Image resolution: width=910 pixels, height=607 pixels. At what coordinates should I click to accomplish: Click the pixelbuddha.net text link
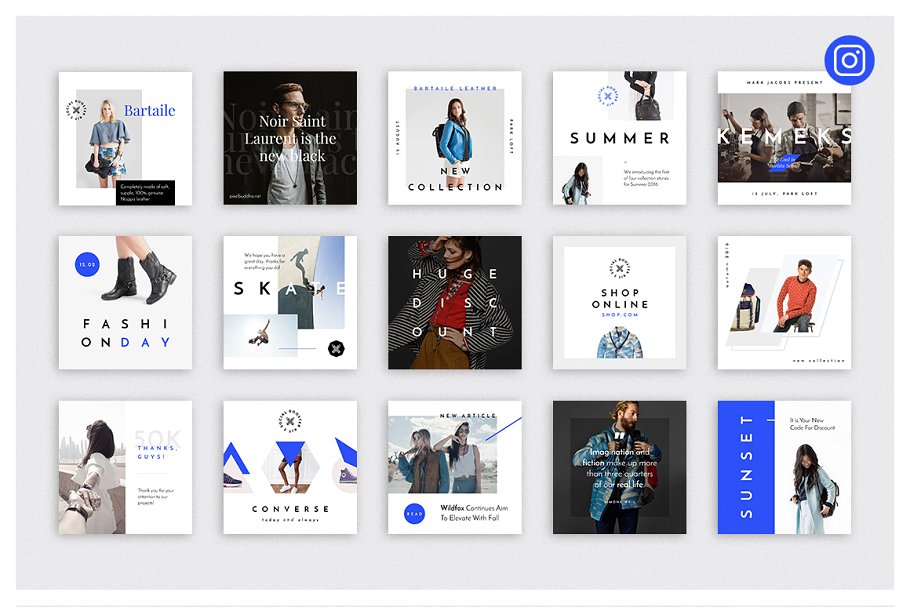tap(244, 196)
